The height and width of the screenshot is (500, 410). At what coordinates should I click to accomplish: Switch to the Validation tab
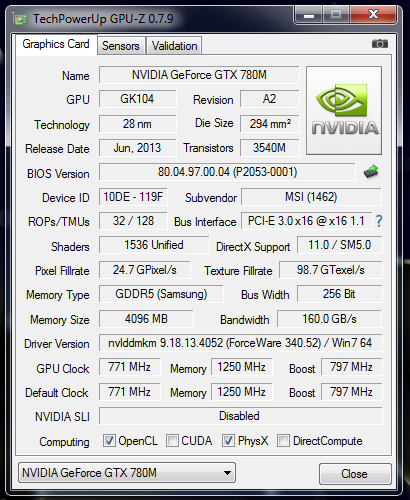[174, 46]
